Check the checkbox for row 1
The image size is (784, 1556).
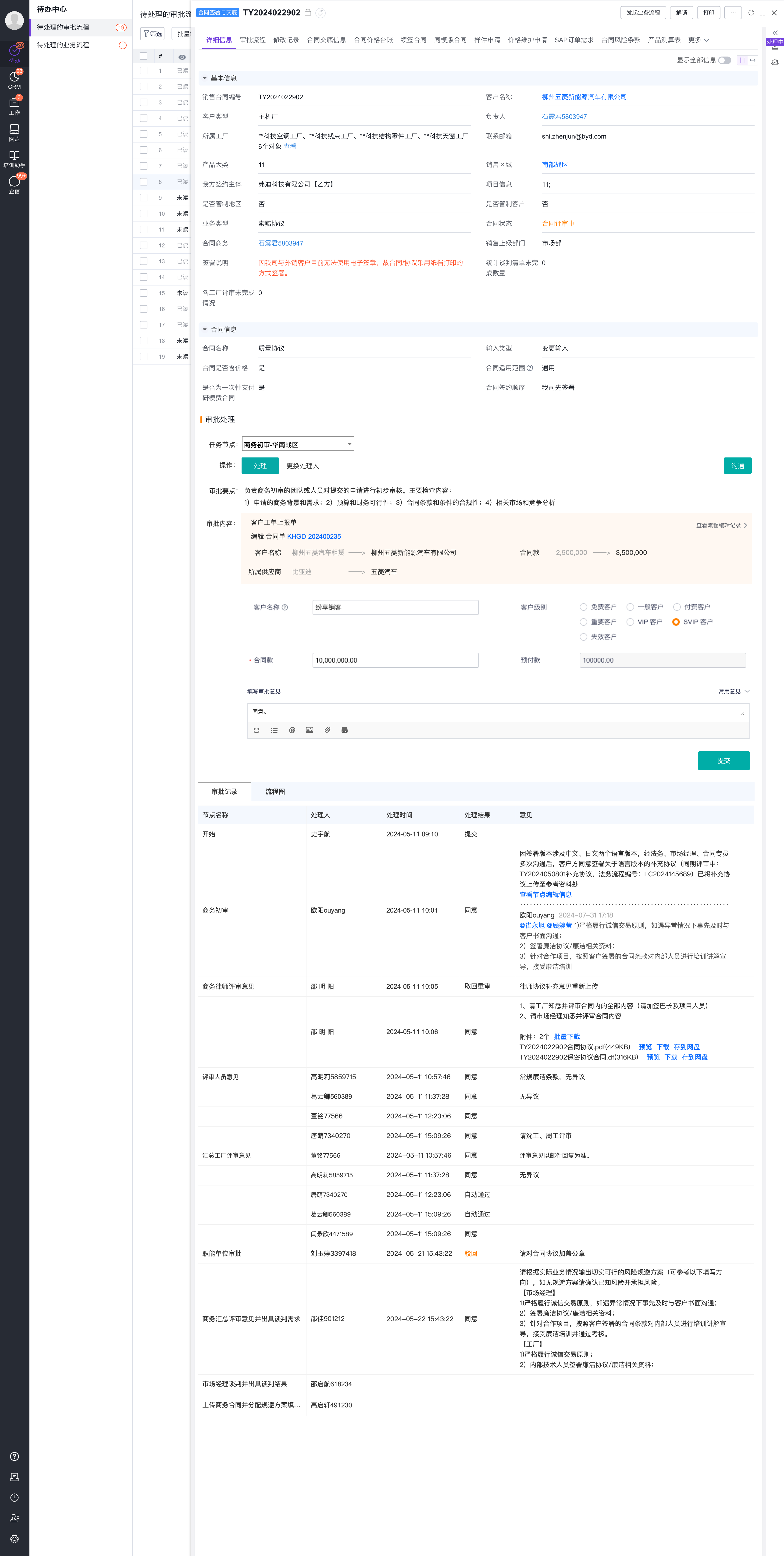click(144, 71)
